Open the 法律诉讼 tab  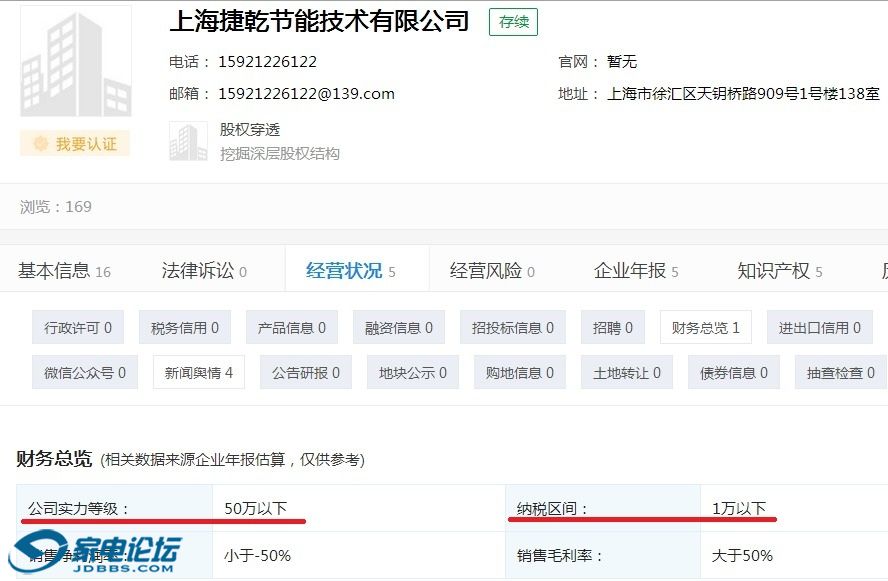(x=204, y=271)
